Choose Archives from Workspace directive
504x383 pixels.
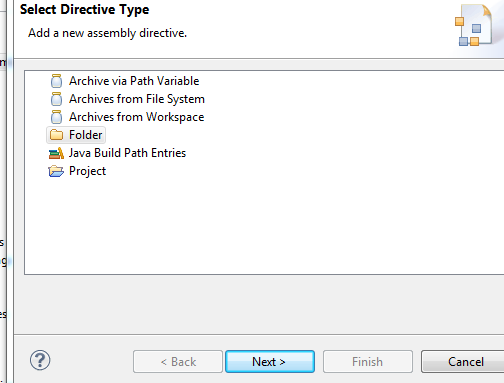(x=136, y=117)
